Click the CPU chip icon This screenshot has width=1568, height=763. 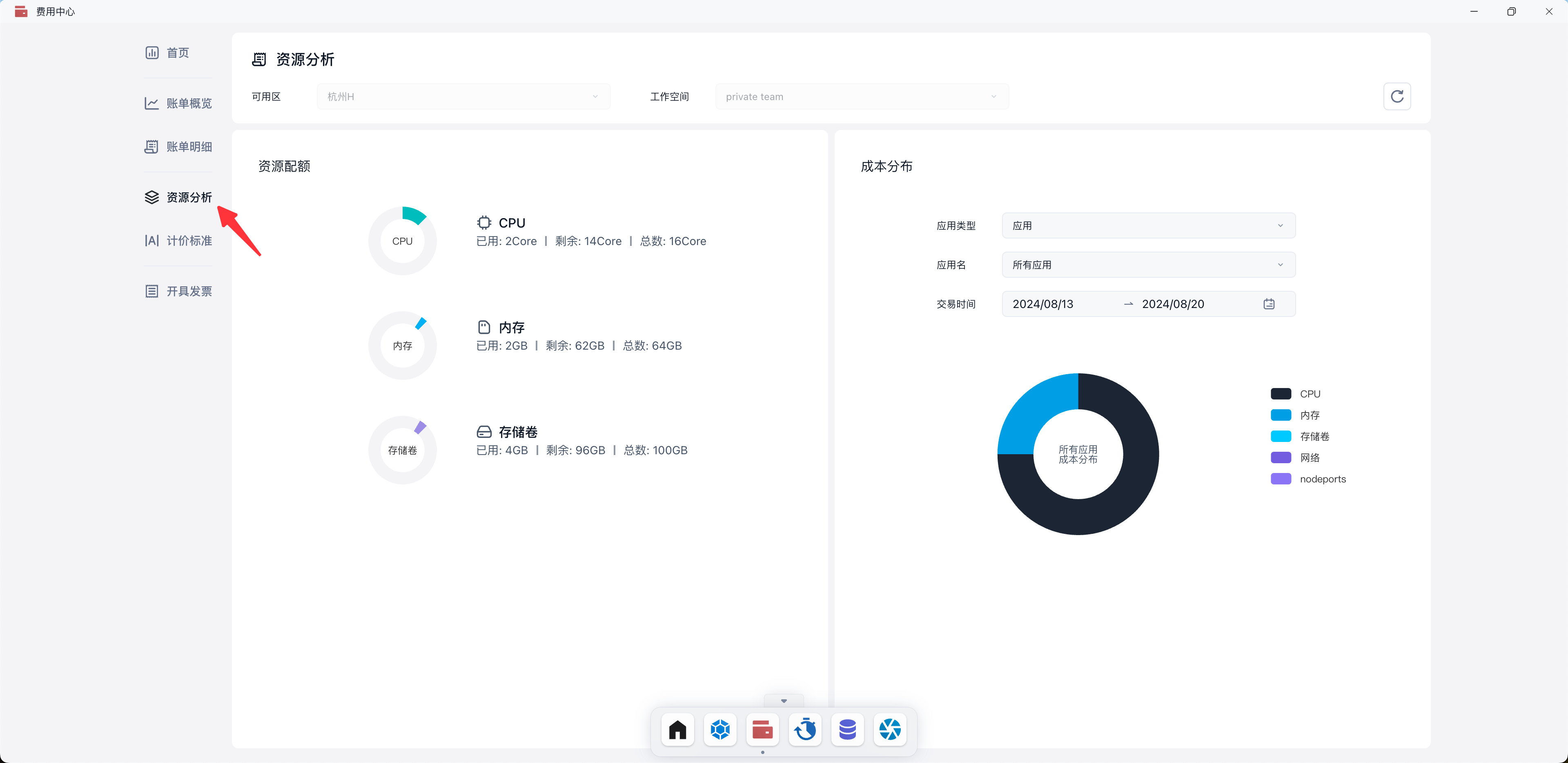pyautogui.click(x=484, y=223)
